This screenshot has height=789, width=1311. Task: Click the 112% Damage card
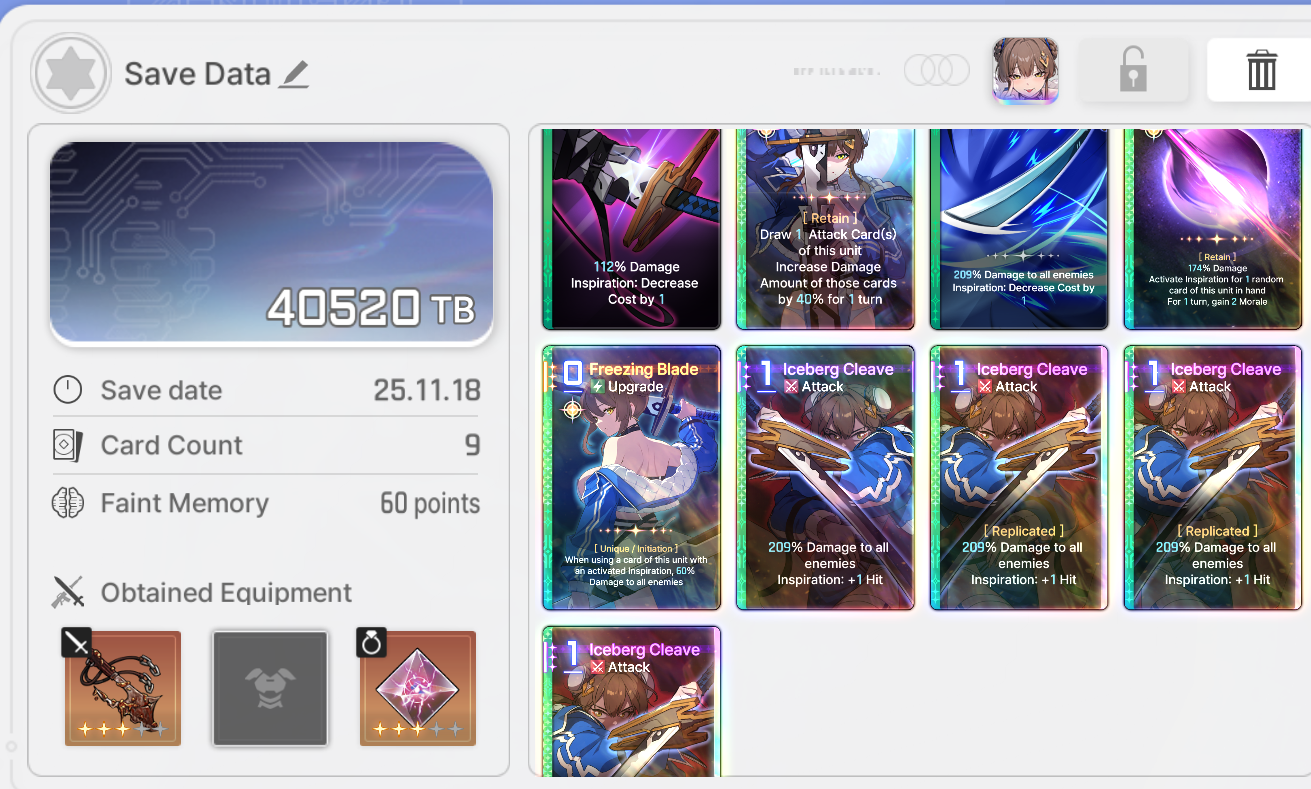coord(631,228)
